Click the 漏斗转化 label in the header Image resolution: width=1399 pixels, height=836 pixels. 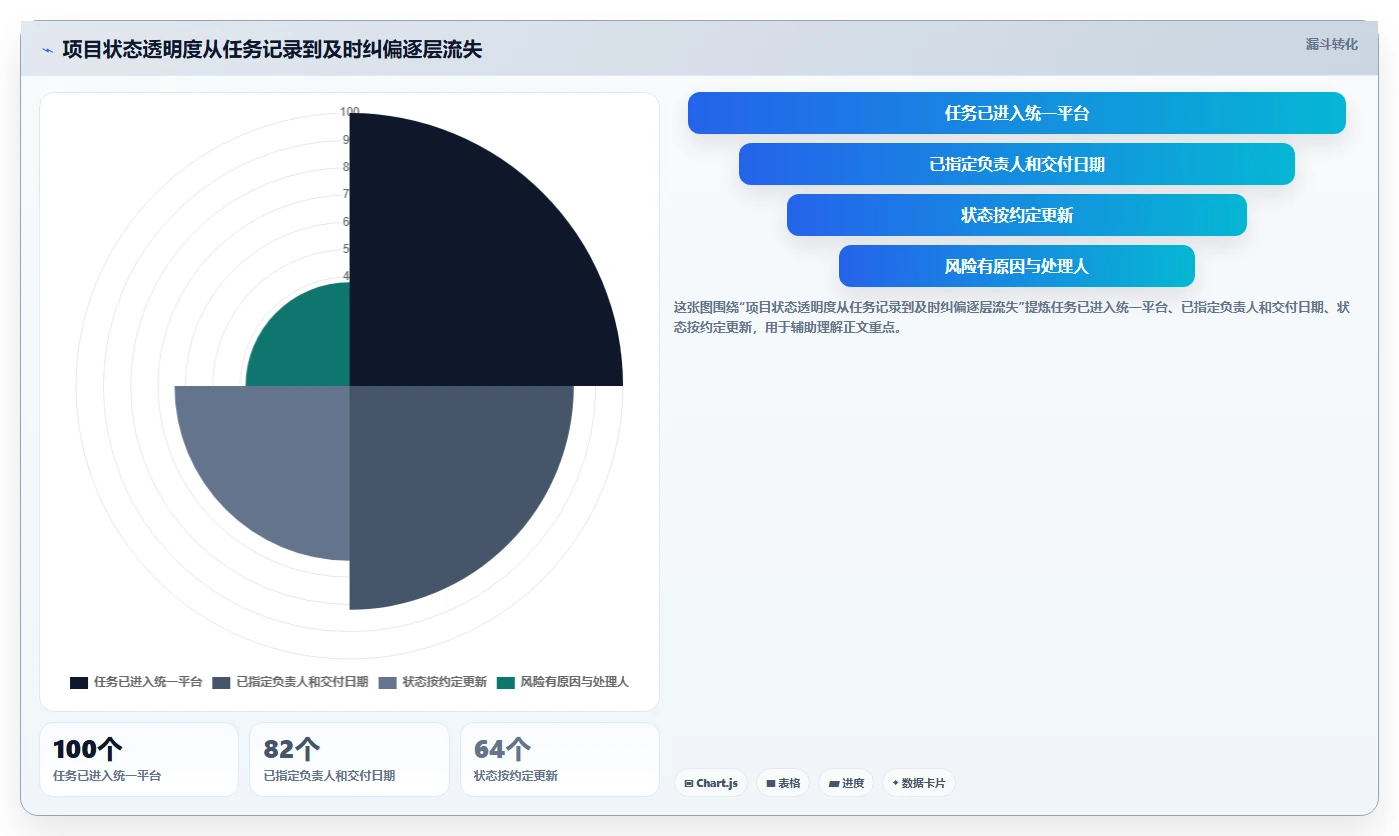pos(1331,44)
